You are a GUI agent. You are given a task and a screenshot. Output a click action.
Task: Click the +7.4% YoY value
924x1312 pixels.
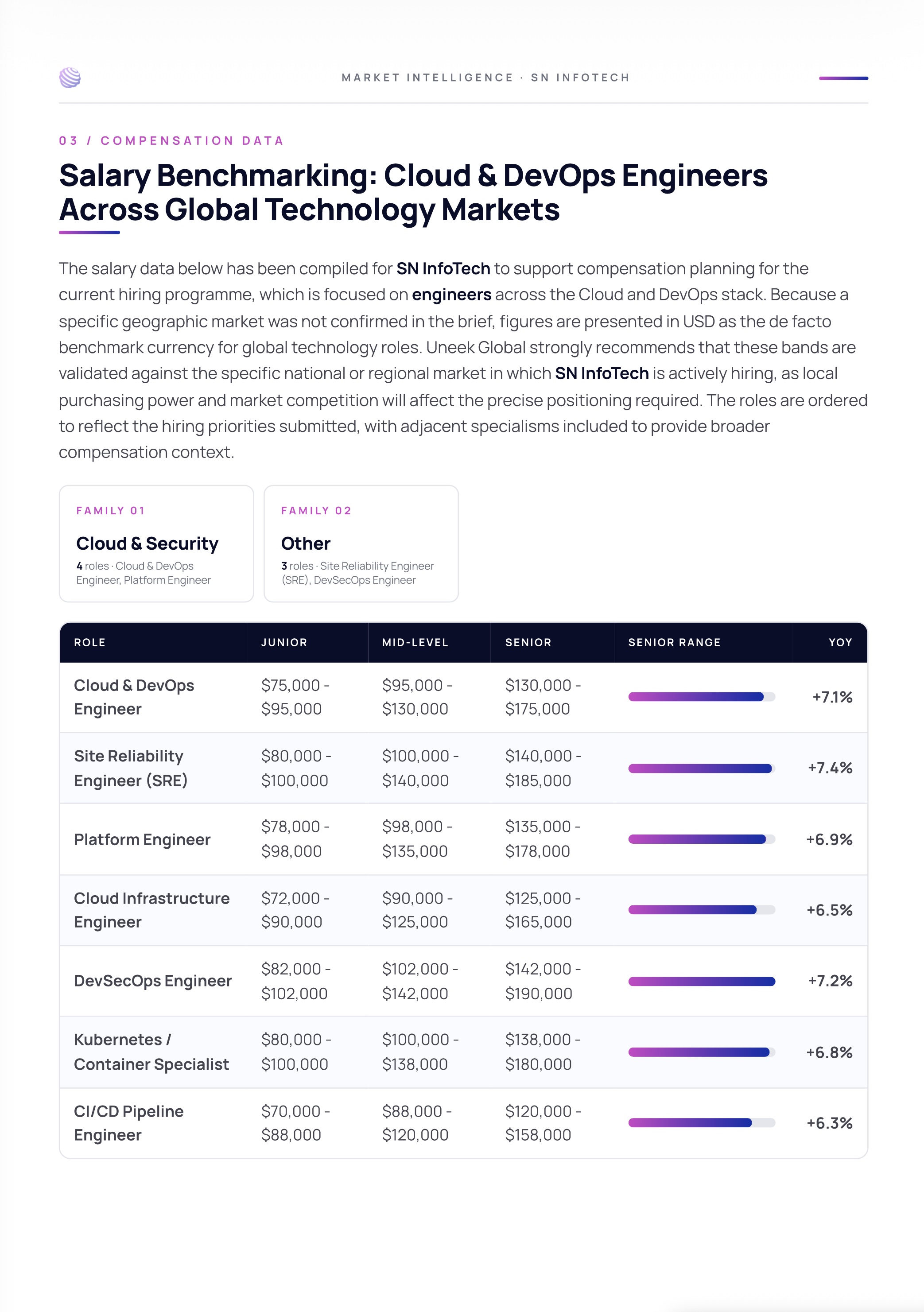(830, 768)
